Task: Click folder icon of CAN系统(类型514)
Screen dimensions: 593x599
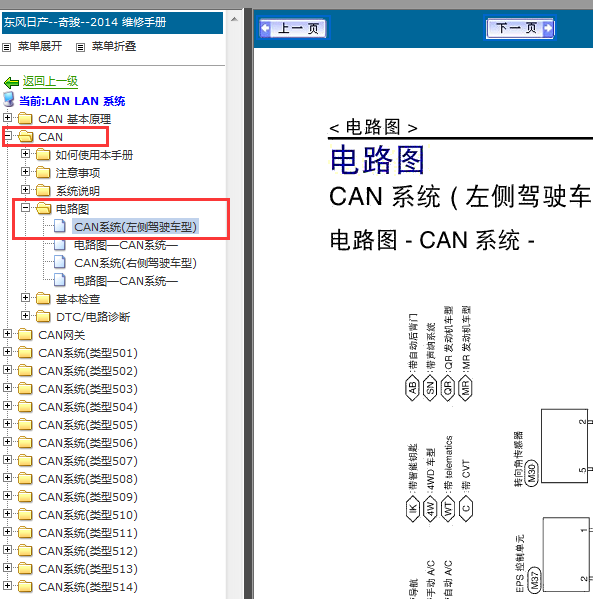Action: (x=26, y=586)
